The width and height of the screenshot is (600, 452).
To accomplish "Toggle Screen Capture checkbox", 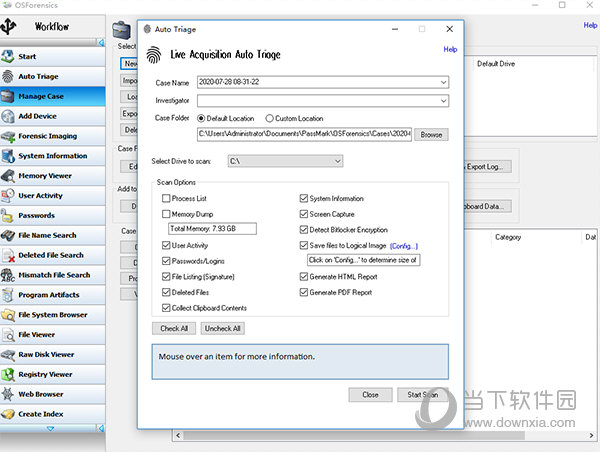I will pos(303,214).
